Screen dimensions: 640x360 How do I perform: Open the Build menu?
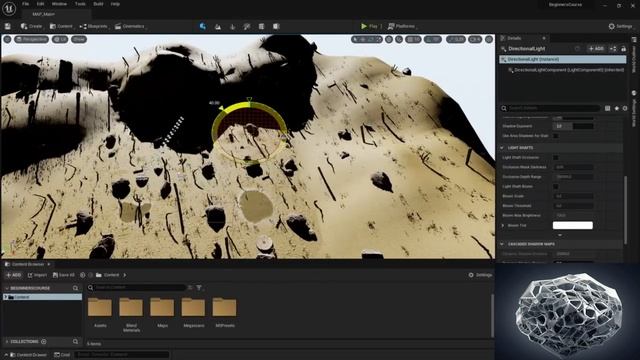(x=98, y=4)
